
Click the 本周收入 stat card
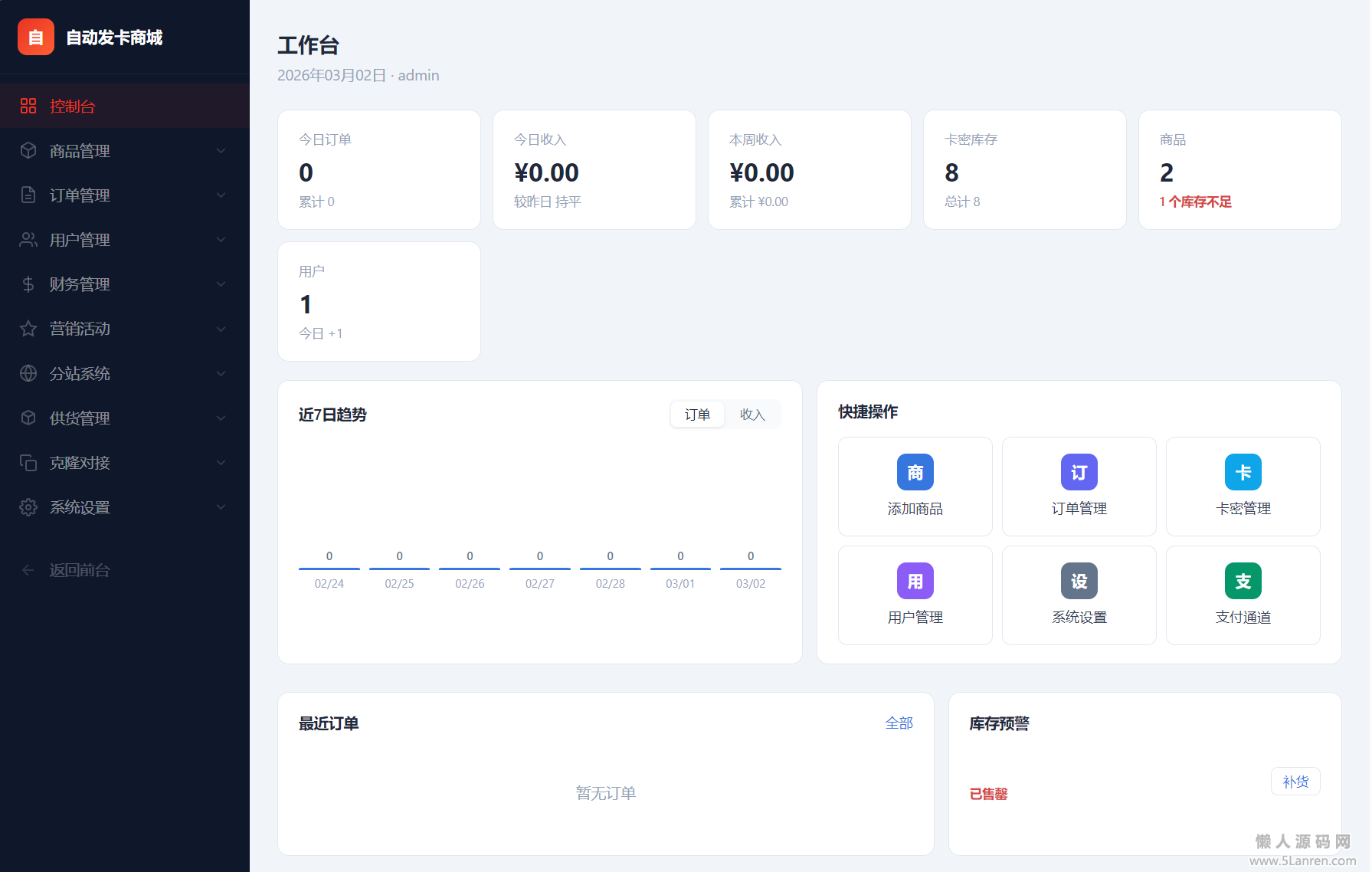pos(810,169)
